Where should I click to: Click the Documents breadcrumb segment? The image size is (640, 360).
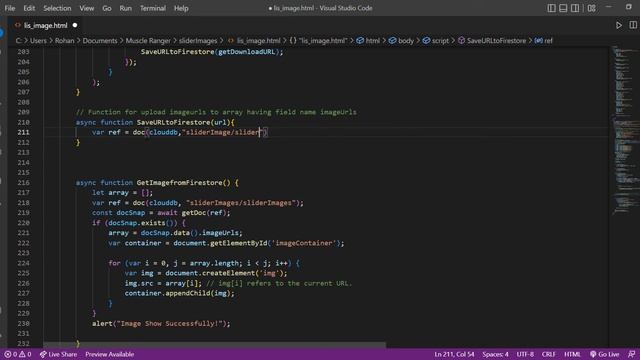100,40
